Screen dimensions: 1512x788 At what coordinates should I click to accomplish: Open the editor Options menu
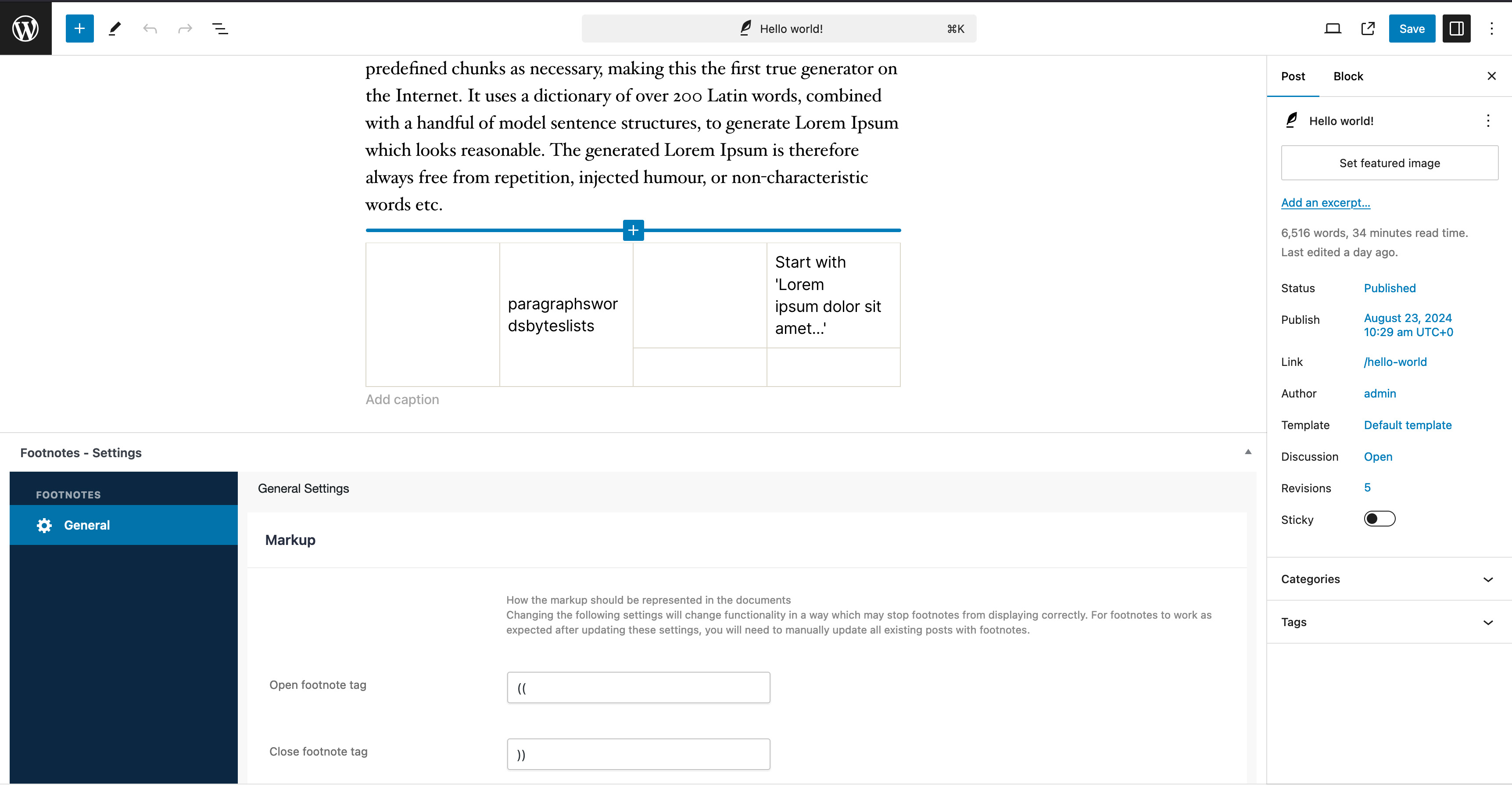[x=1491, y=28]
